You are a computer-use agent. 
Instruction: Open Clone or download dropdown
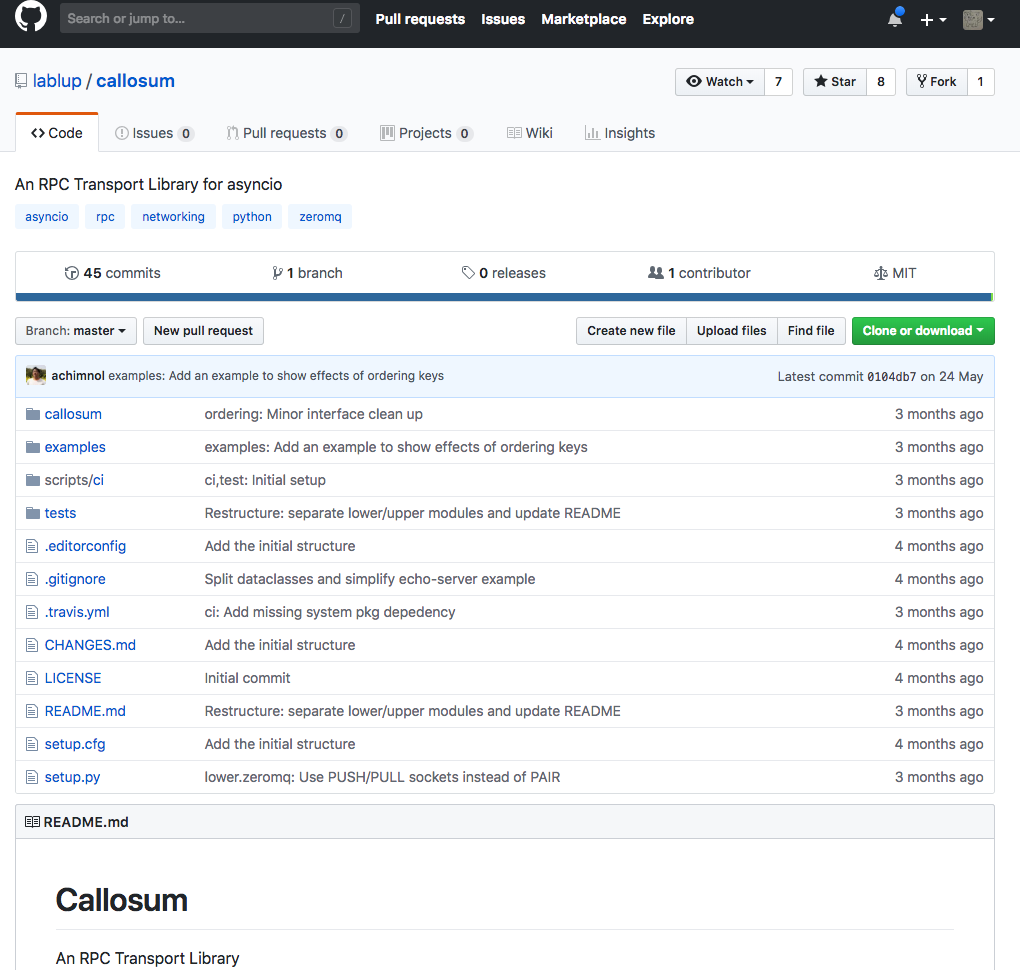point(923,331)
